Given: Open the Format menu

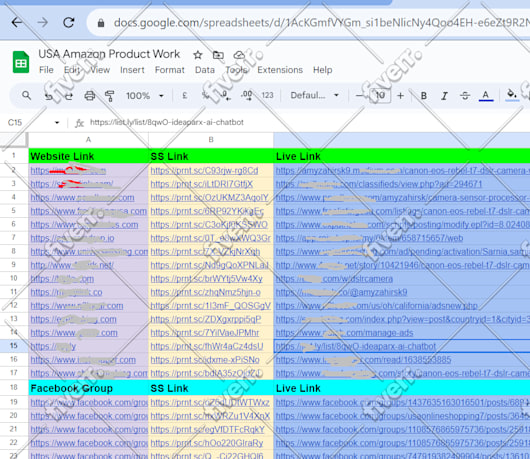Looking at the screenshot, I should coord(170,70).
